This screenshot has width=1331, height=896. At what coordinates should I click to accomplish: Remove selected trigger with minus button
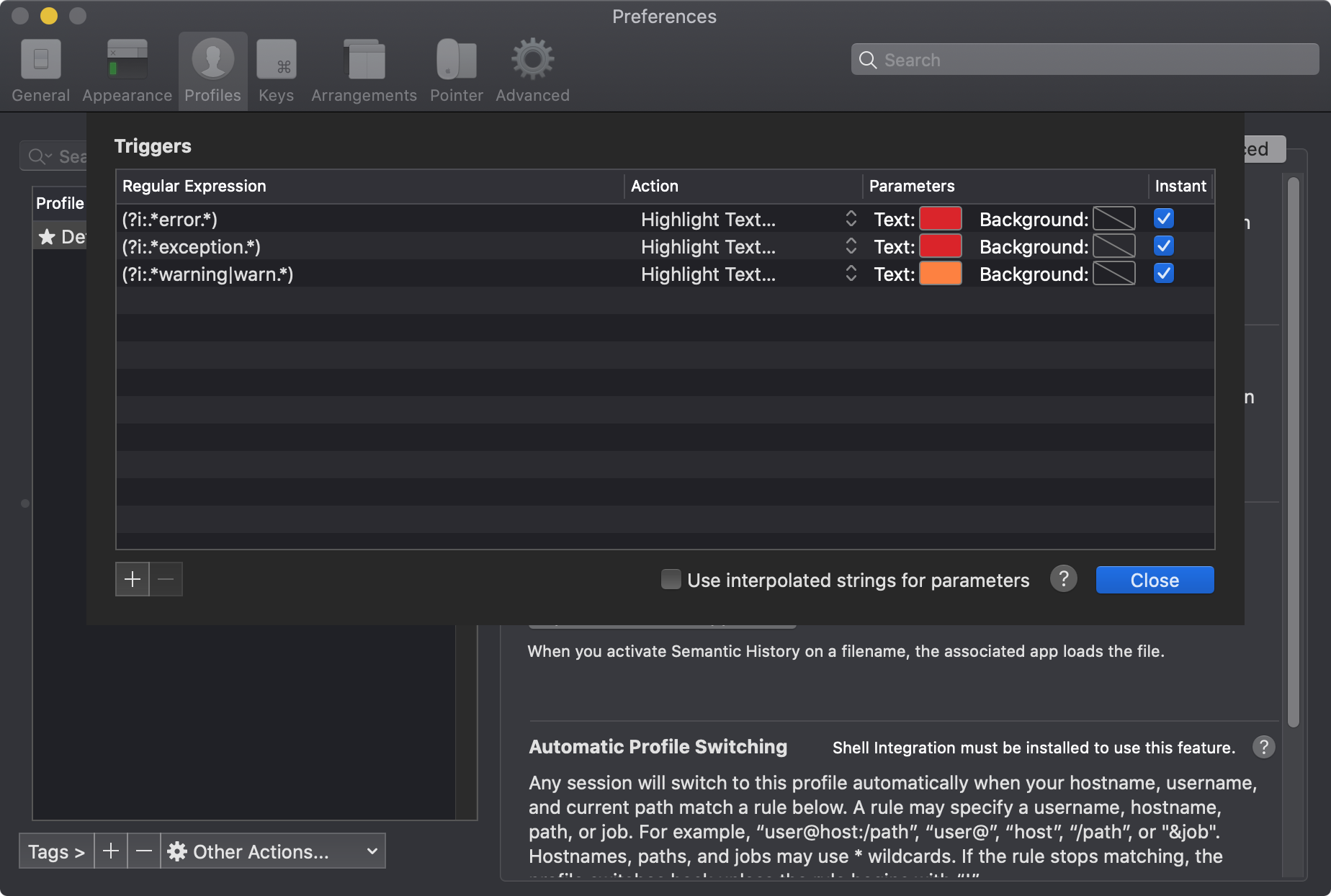point(166,579)
